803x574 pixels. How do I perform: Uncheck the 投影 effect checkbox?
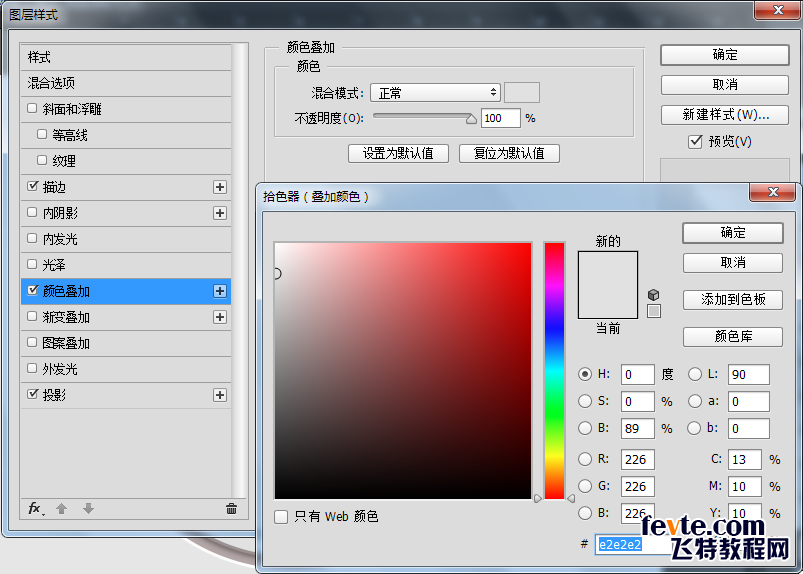point(32,394)
